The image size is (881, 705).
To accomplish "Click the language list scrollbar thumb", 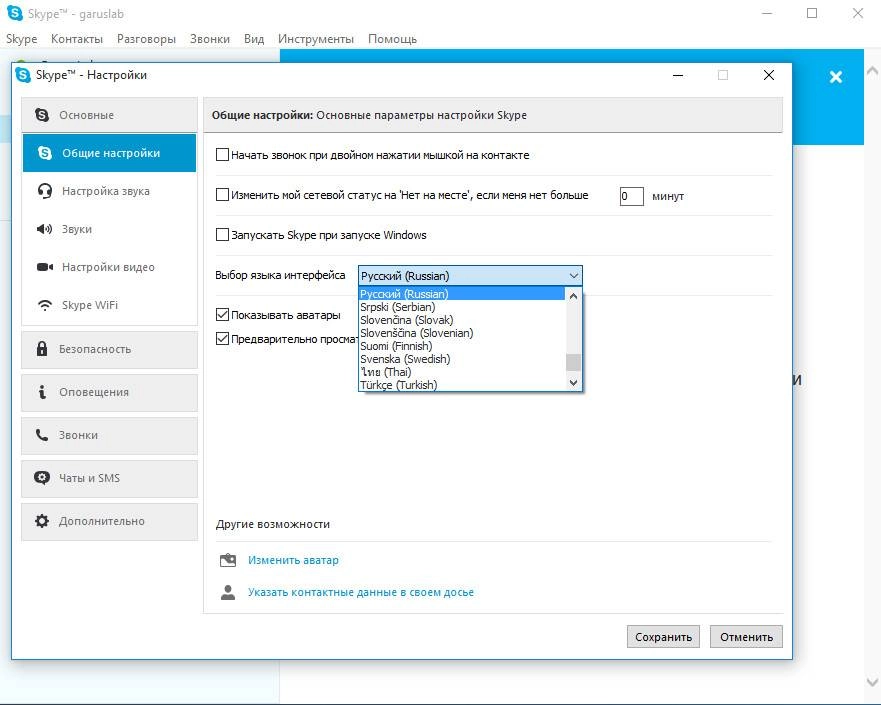I will click(x=573, y=362).
